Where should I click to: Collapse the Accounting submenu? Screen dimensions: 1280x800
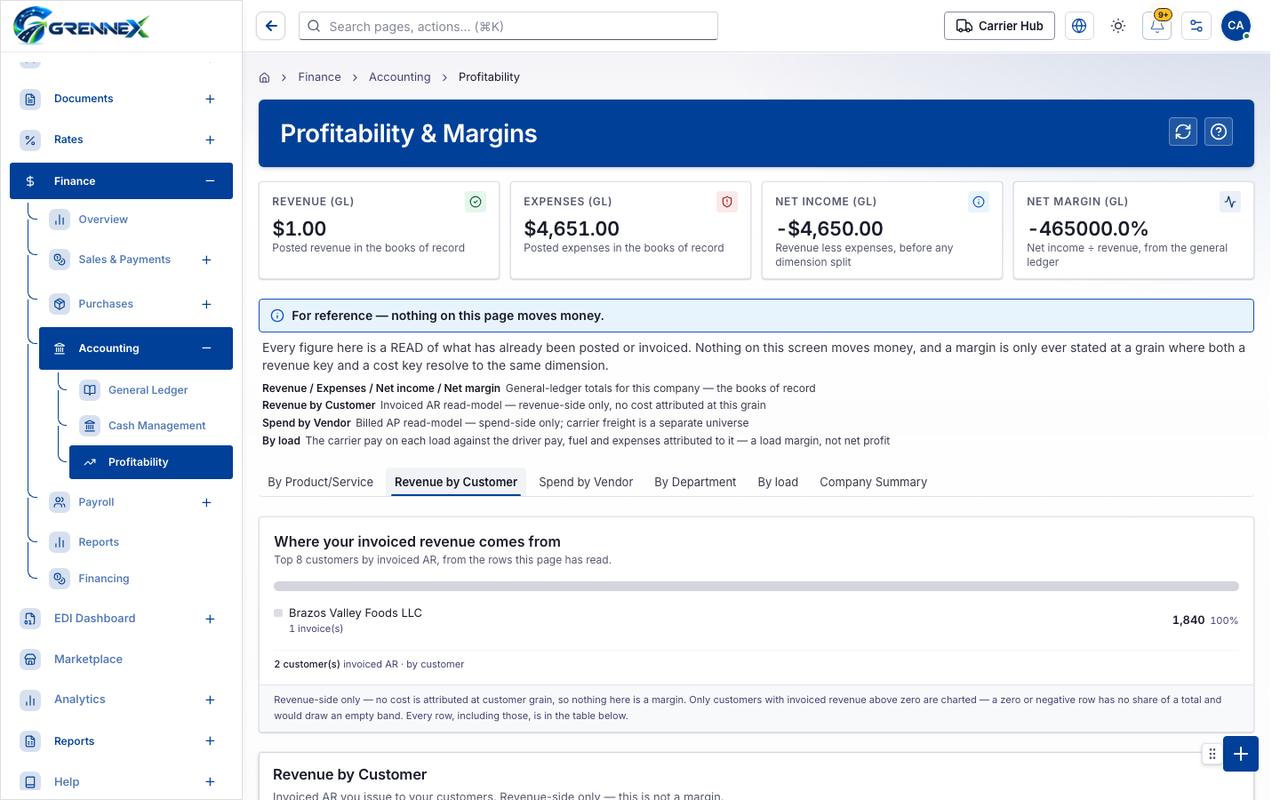tap(207, 348)
